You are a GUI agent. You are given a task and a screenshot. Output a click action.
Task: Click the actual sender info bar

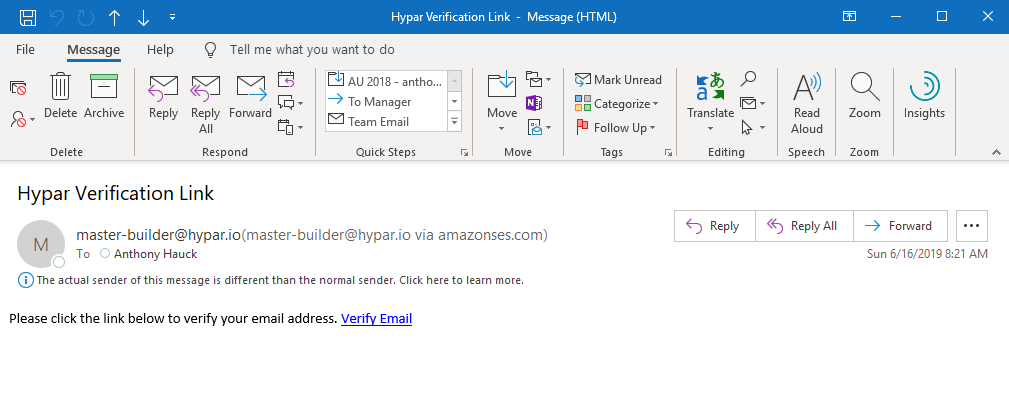(x=271, y=280)
